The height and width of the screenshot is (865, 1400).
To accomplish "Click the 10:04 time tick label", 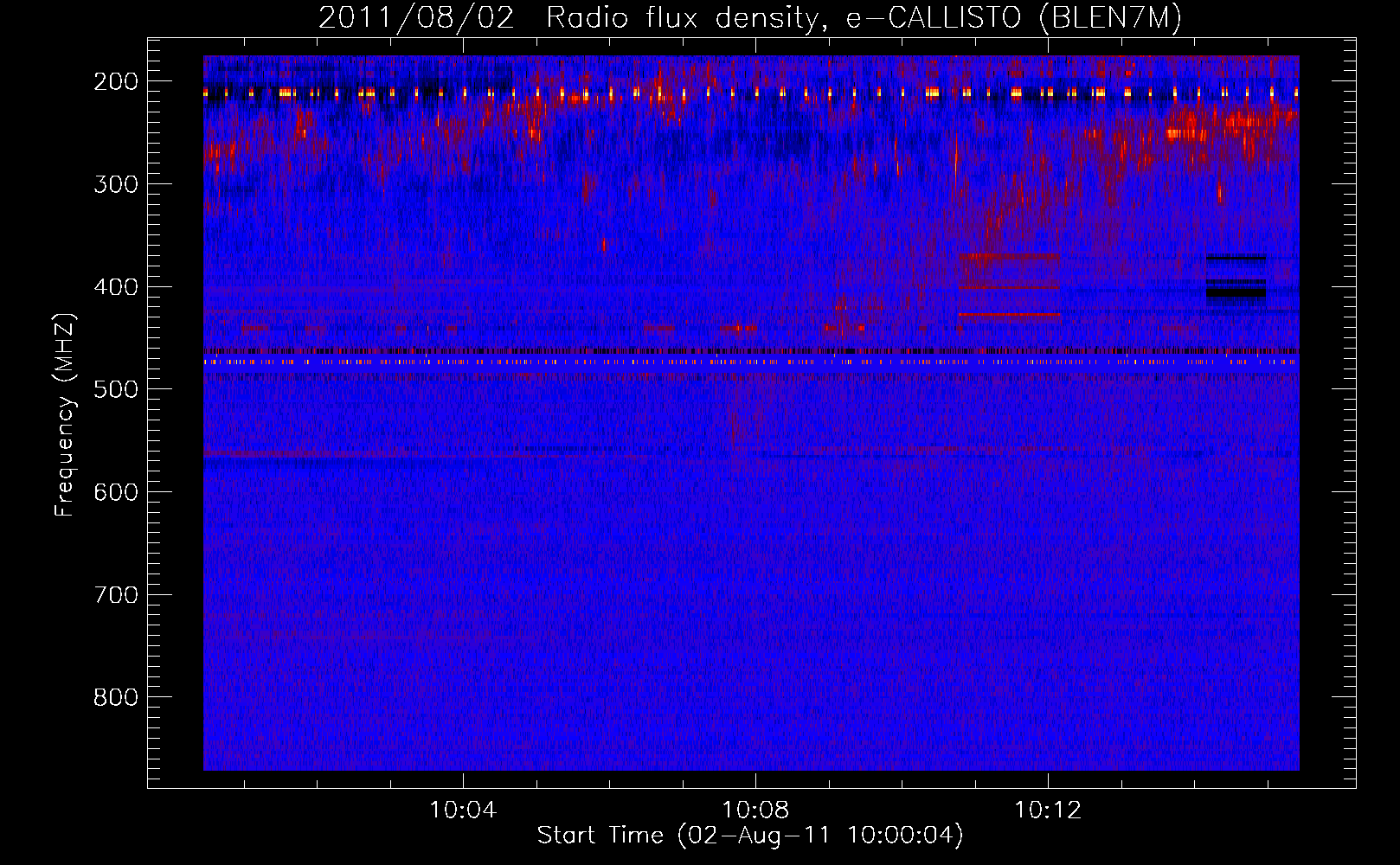I will (x=463, y=811).
